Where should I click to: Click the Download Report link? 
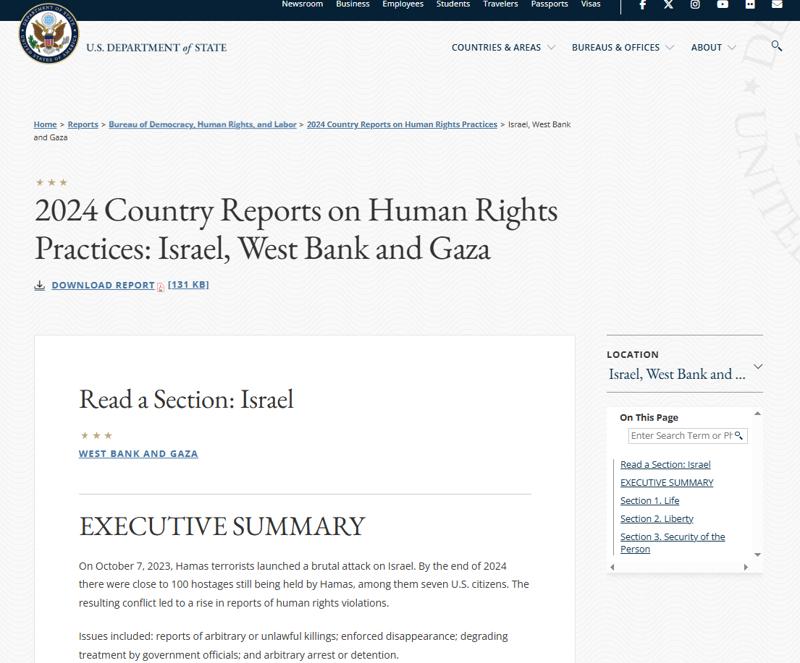coord(103,285)
